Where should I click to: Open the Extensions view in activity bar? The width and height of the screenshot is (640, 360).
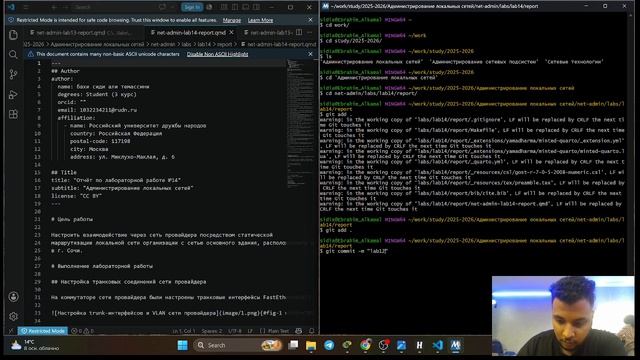coord(13,114)
